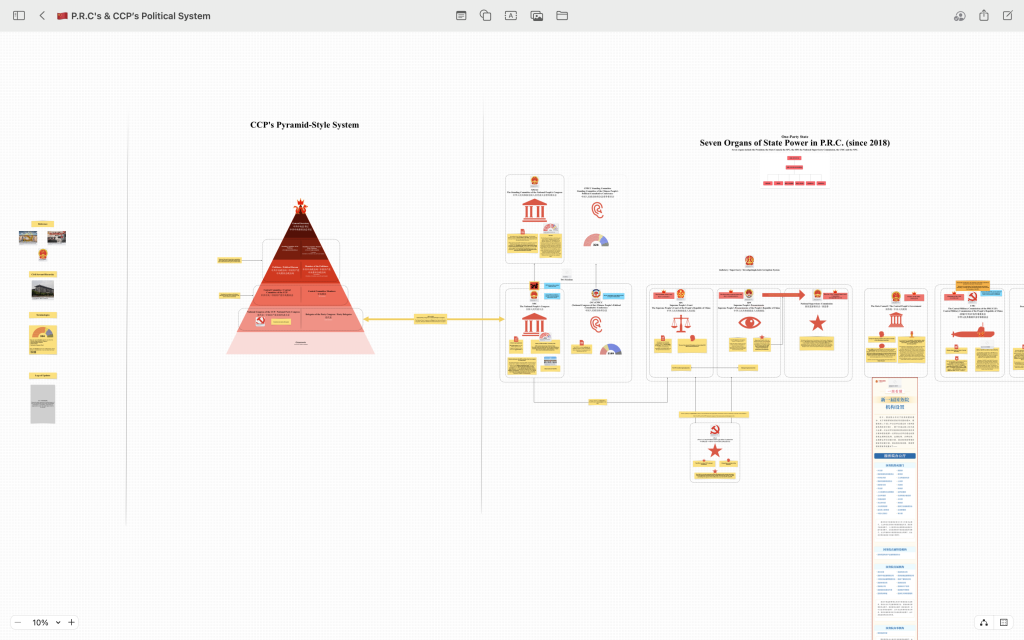The image size is (1024, 640).
Task: Select the "CCP's Pyramid-Style System" title text
Action: 304,125
